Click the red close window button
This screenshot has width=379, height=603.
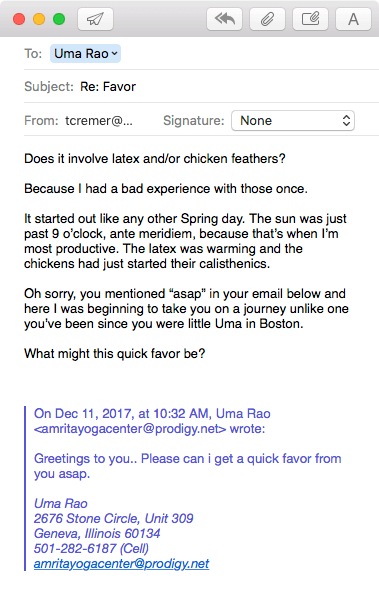(19, 19)
